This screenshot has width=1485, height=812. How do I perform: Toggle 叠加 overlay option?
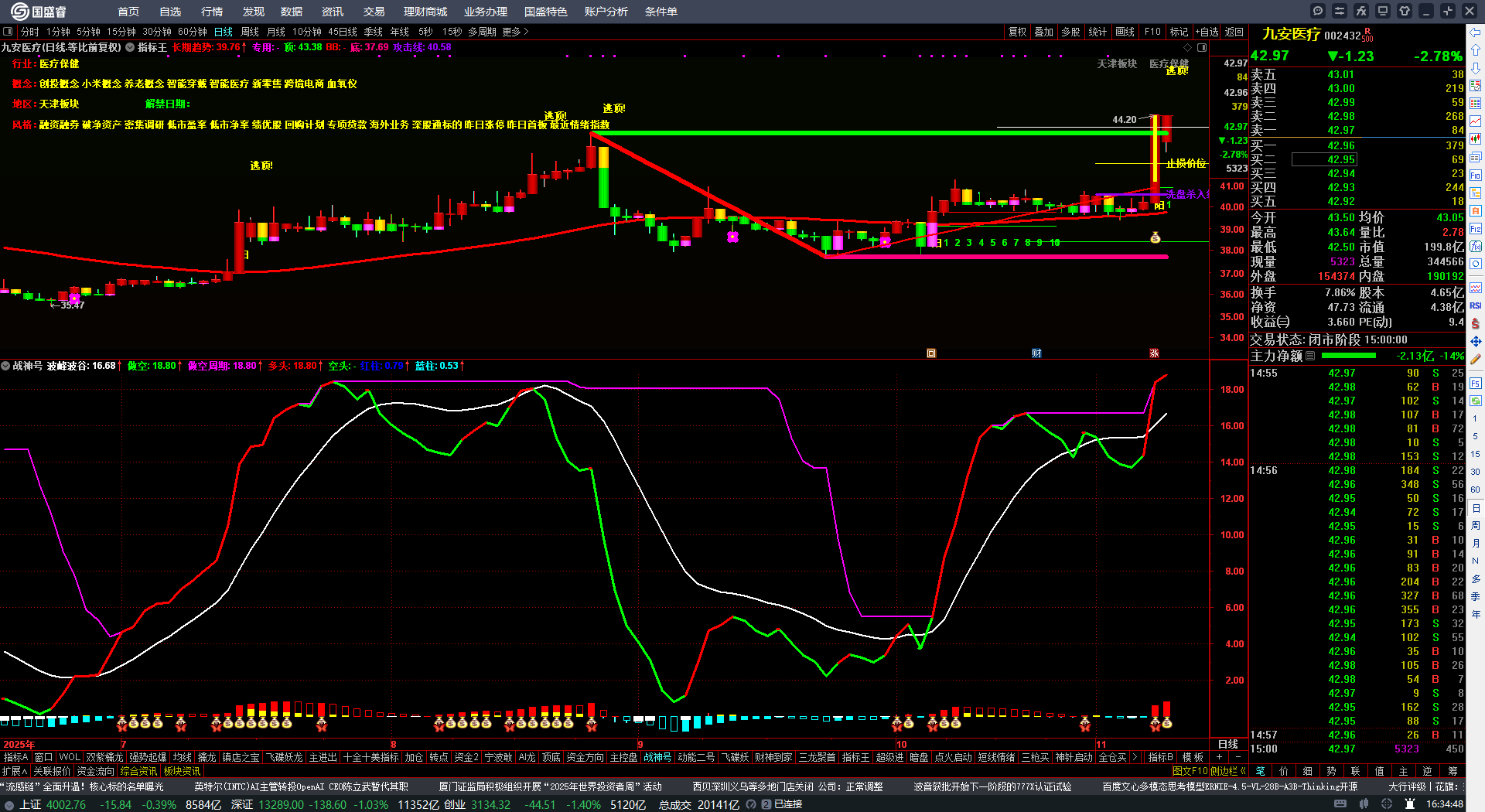coord(1044,32)
